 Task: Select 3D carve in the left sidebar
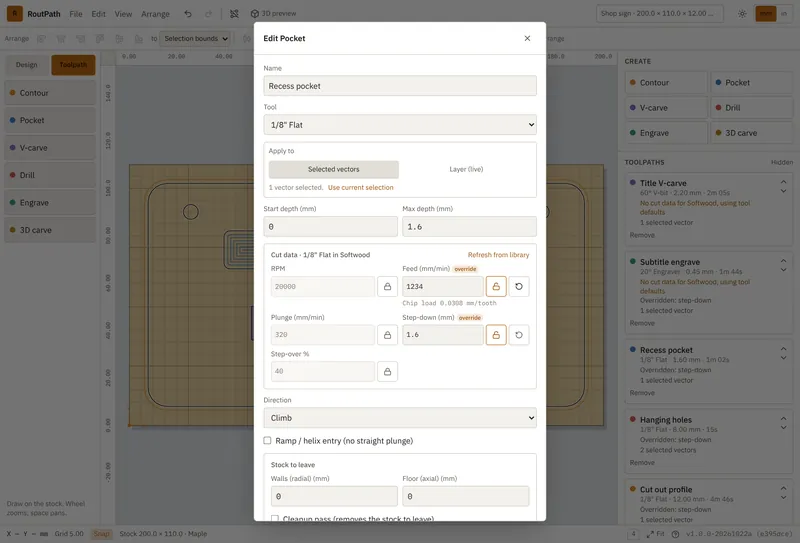point(50,230)
